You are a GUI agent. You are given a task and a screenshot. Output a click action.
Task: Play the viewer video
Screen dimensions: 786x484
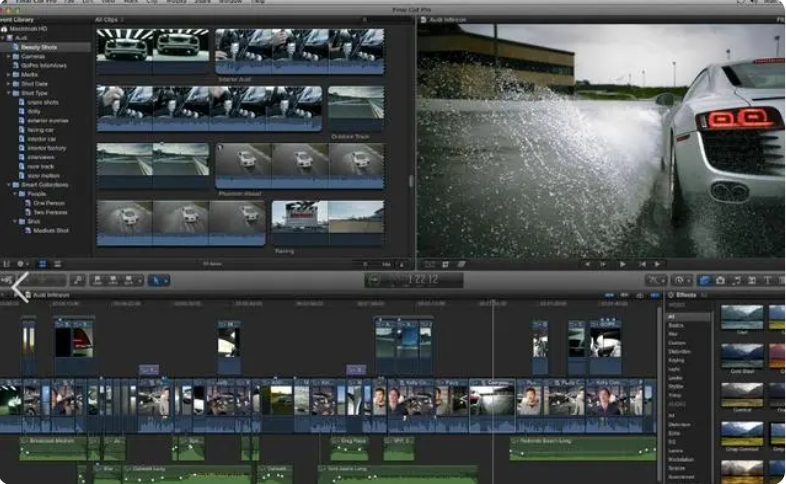pyautogui.click(x=622, y=264)
